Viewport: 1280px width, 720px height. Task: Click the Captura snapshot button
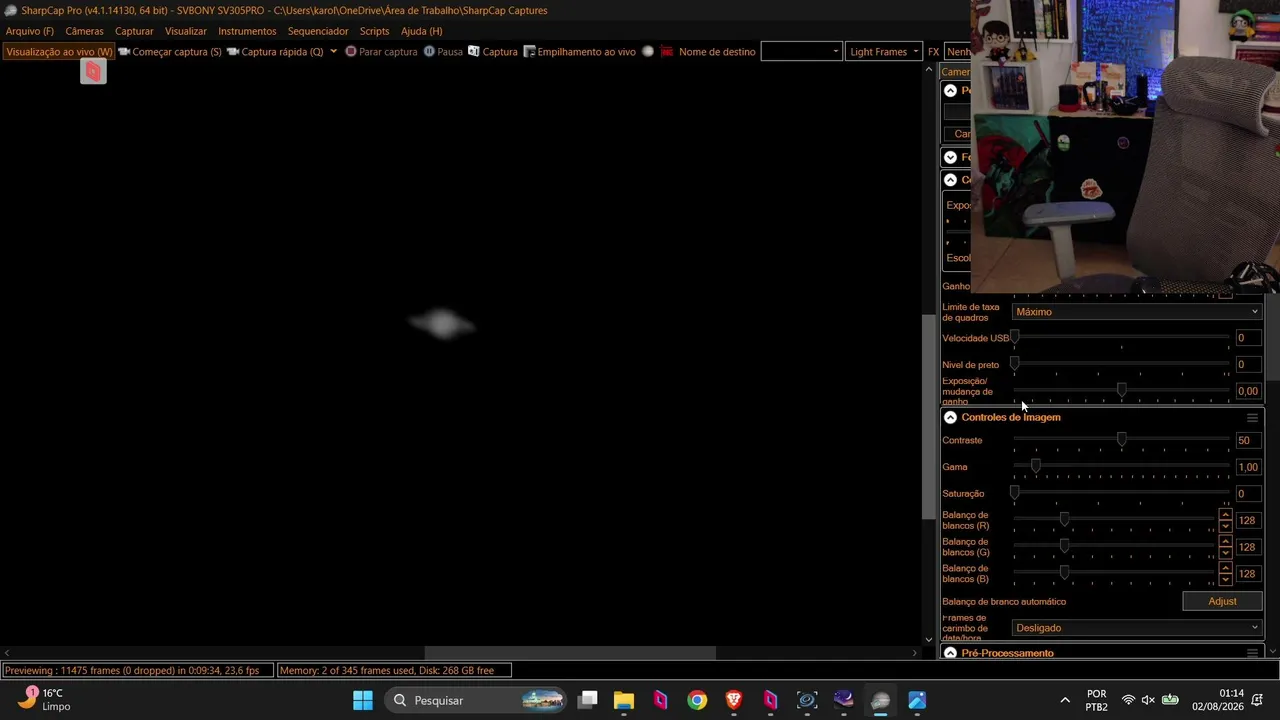pyautogui.click(x=493, y=51)
